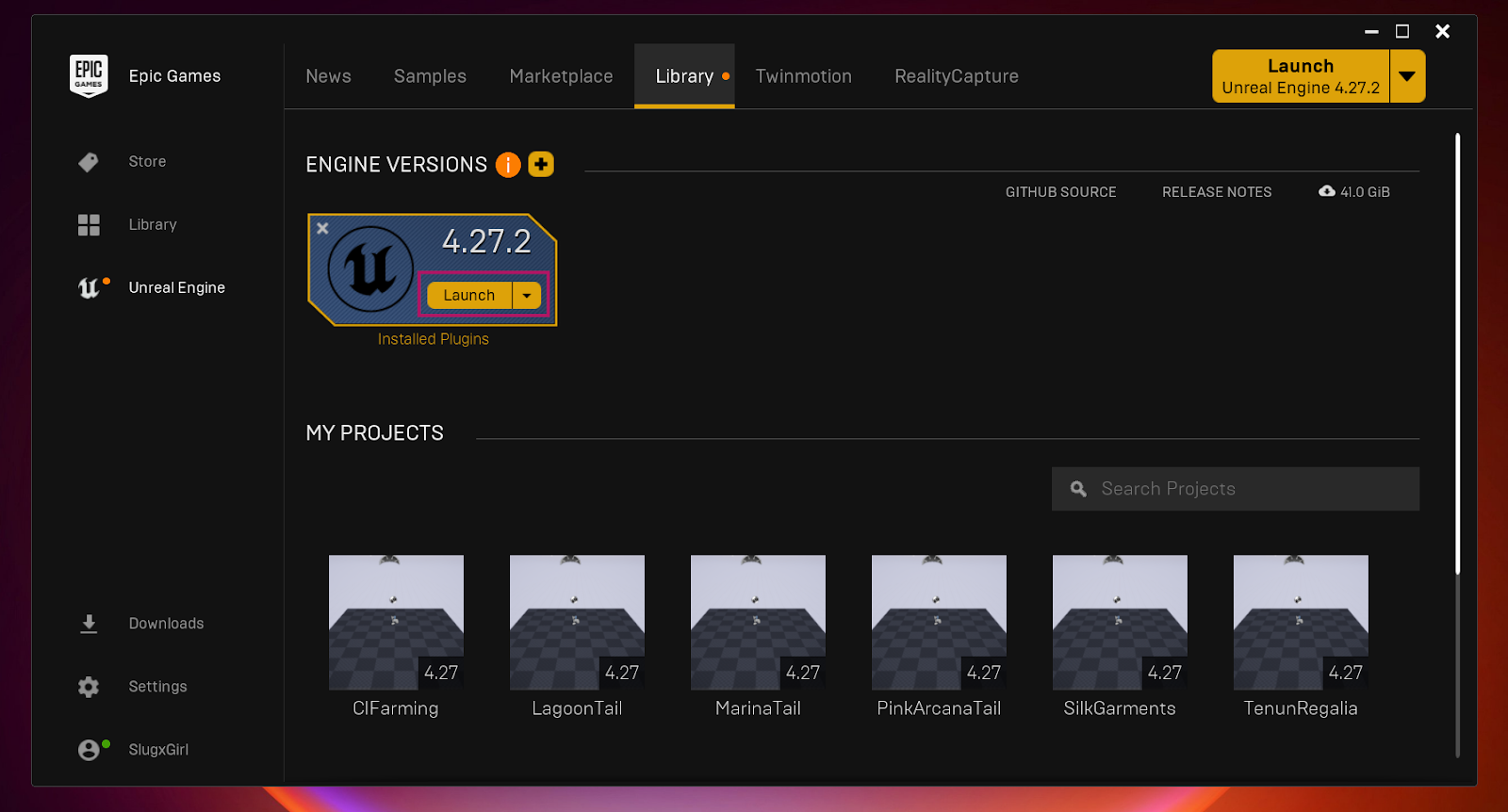Click the Downloads arrow icon
The width and height of the screenshot is (1508, 812).
coord(89,624)
